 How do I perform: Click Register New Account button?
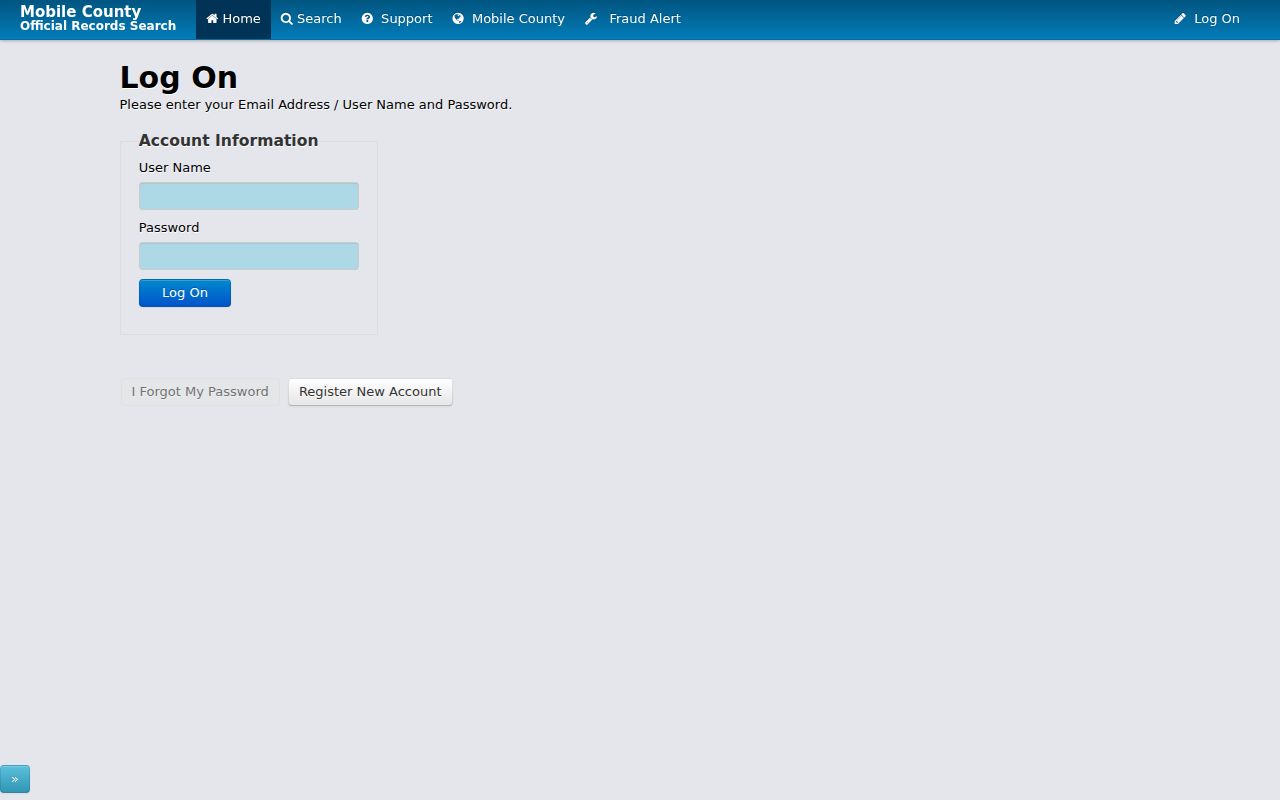tap(370, 392)
